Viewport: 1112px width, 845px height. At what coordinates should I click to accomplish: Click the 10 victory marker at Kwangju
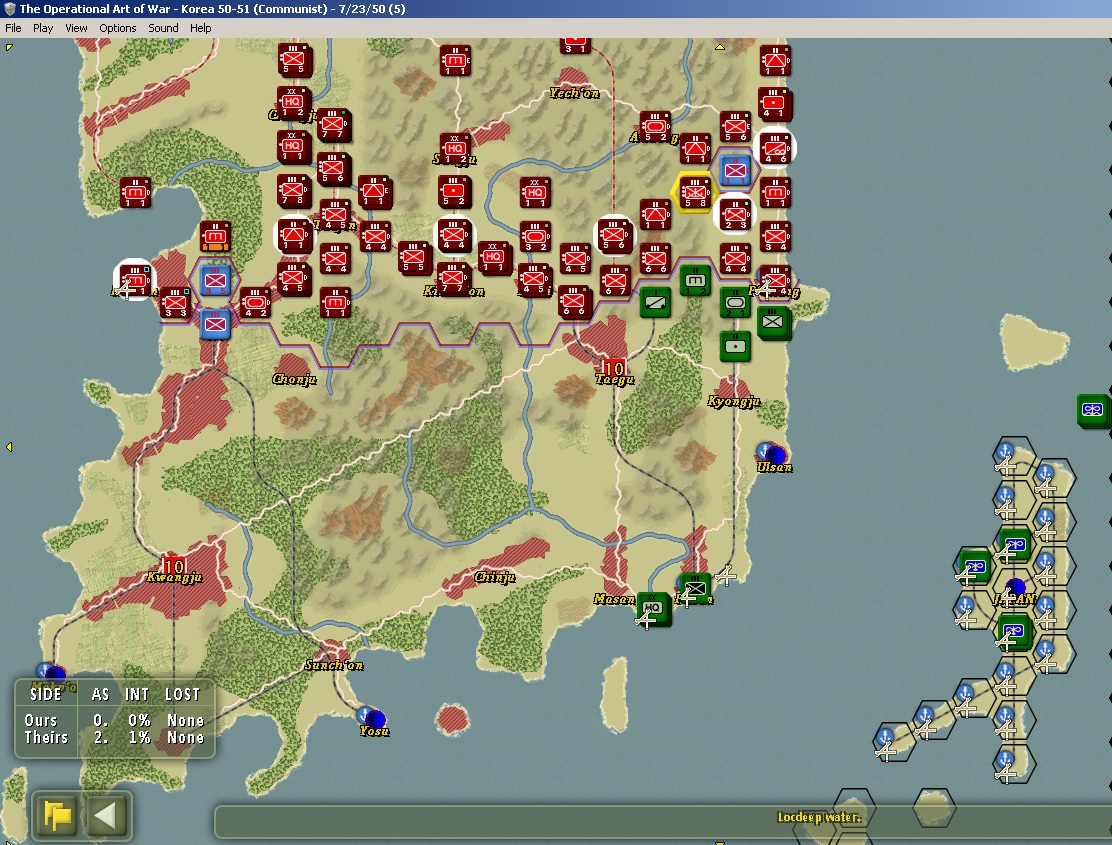click(173, 565)
